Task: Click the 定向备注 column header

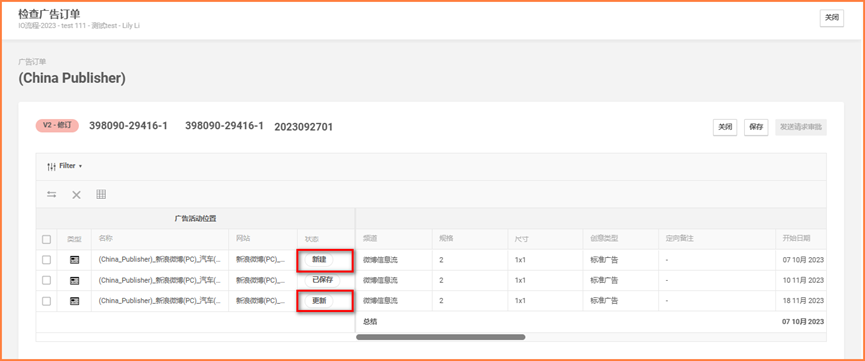Action: click(x=680, y=239)
